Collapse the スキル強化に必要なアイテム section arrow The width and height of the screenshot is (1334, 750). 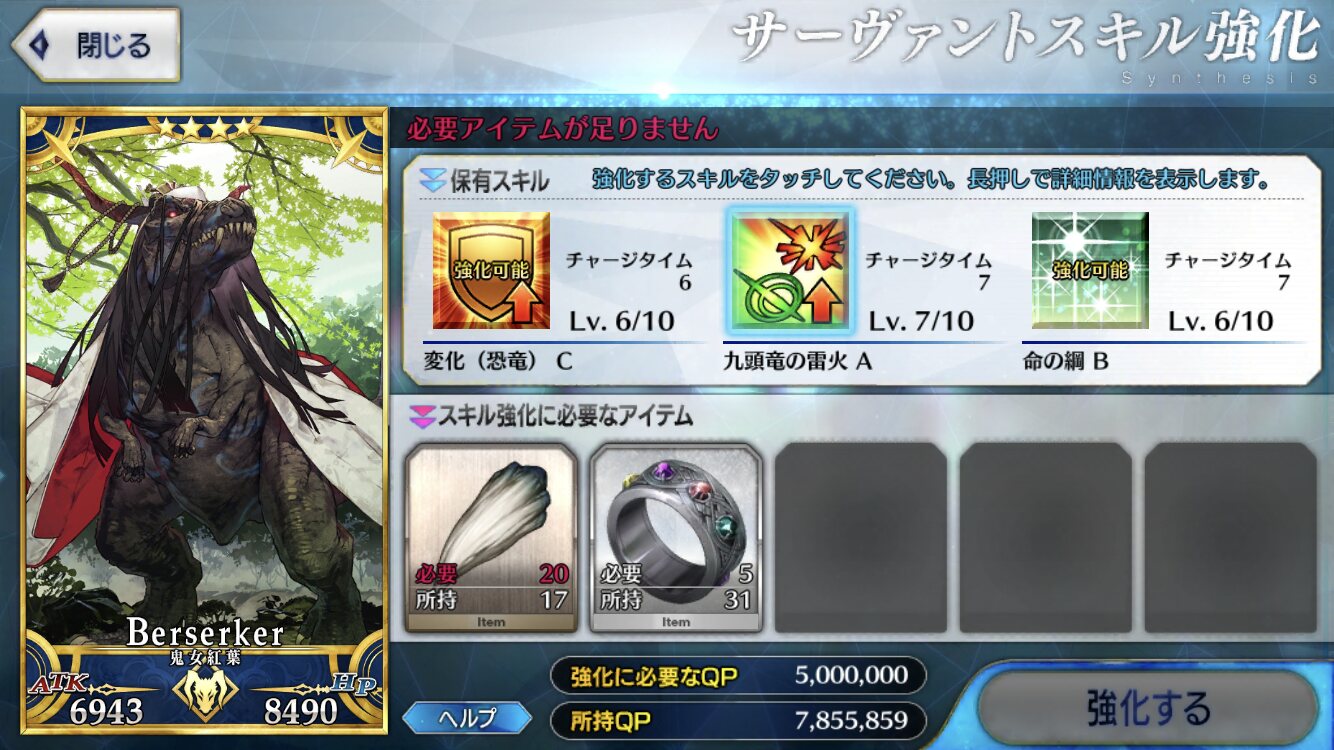click(422, 416)
